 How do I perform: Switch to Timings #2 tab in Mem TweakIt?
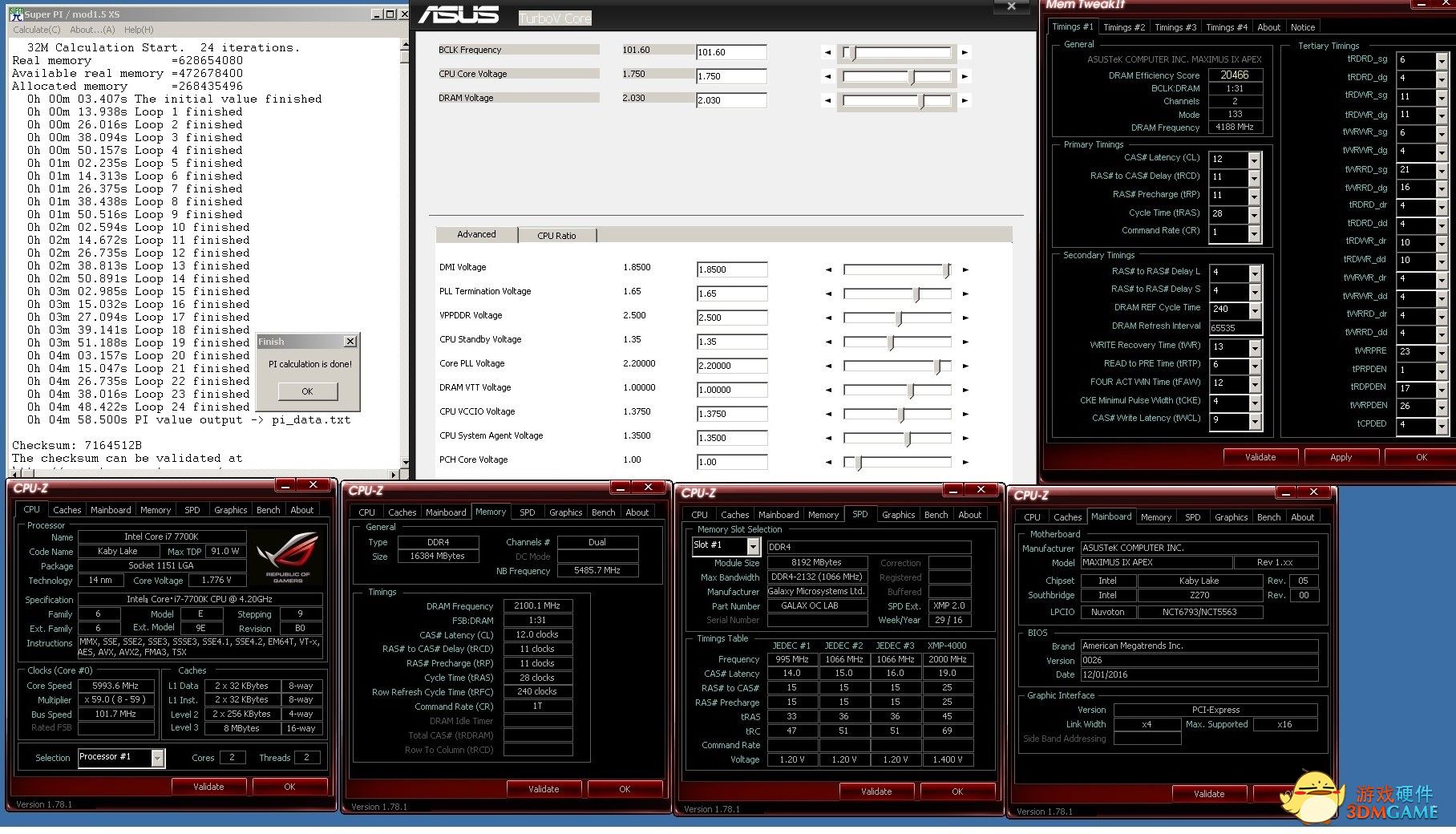tap(1124, 27)
